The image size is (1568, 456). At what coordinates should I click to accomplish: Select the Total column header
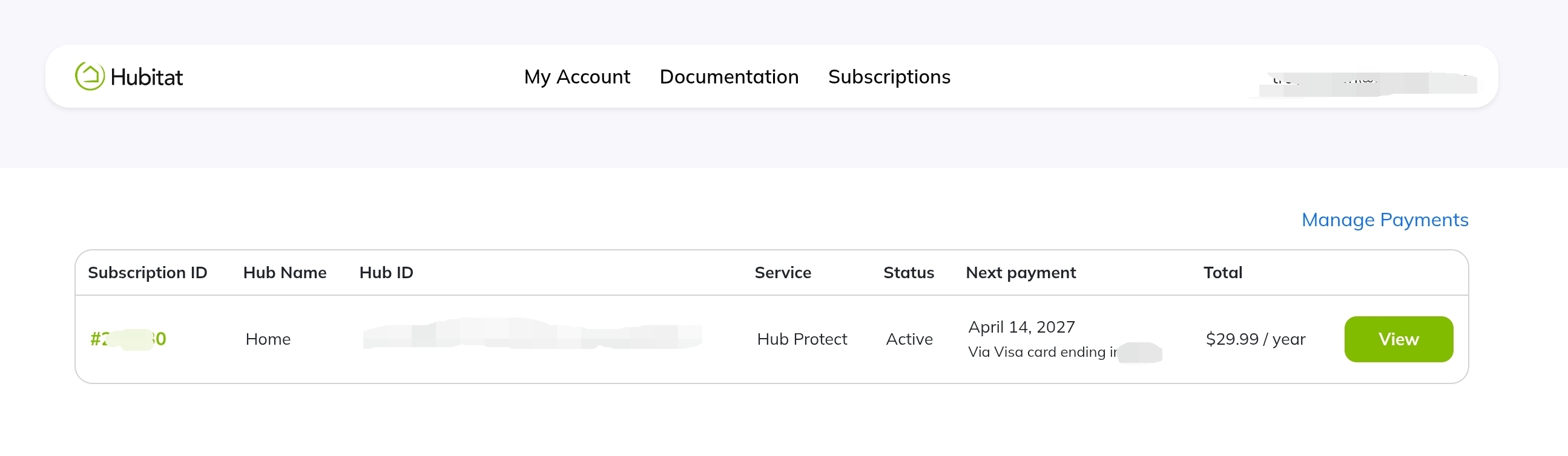click(1223, 272)
